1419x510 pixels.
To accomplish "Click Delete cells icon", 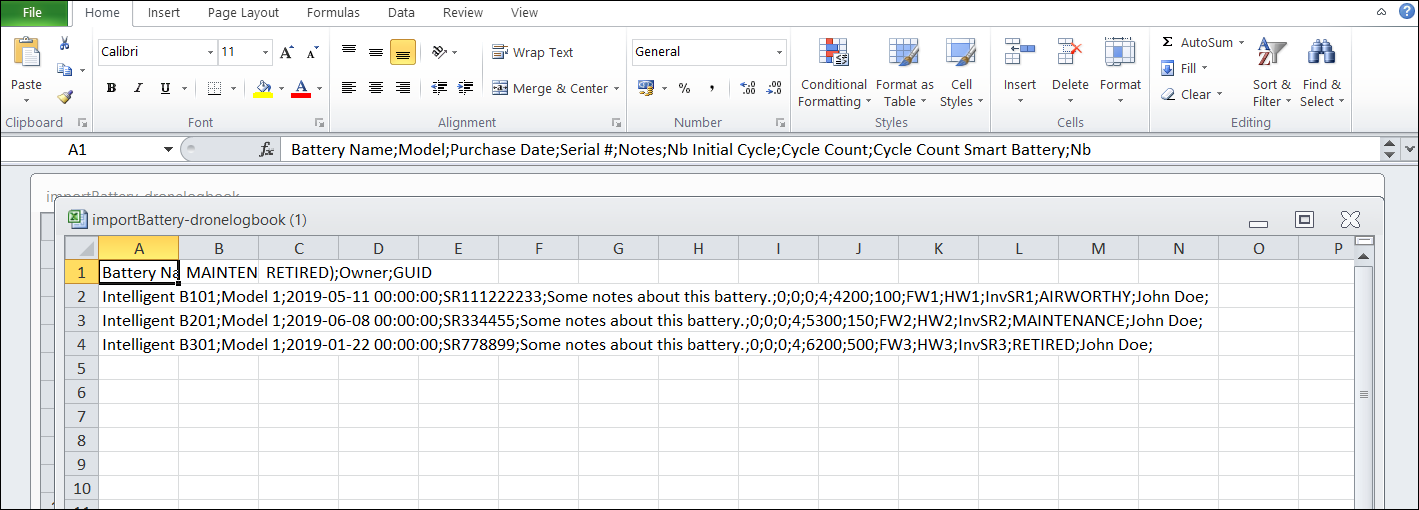I will click(1070, 52).
